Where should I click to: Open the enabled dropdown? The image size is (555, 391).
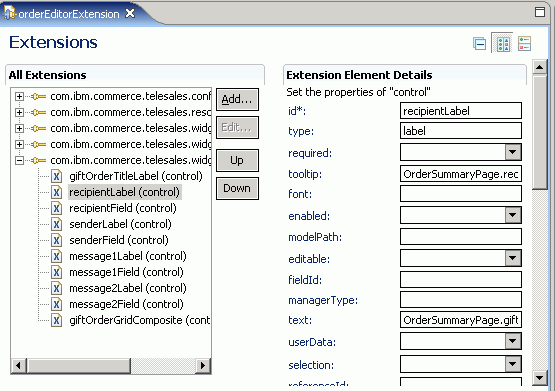513,215
